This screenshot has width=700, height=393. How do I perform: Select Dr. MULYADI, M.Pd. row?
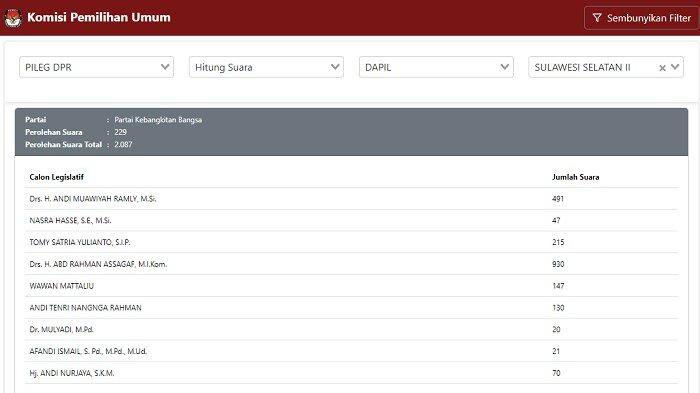(352, 329)
